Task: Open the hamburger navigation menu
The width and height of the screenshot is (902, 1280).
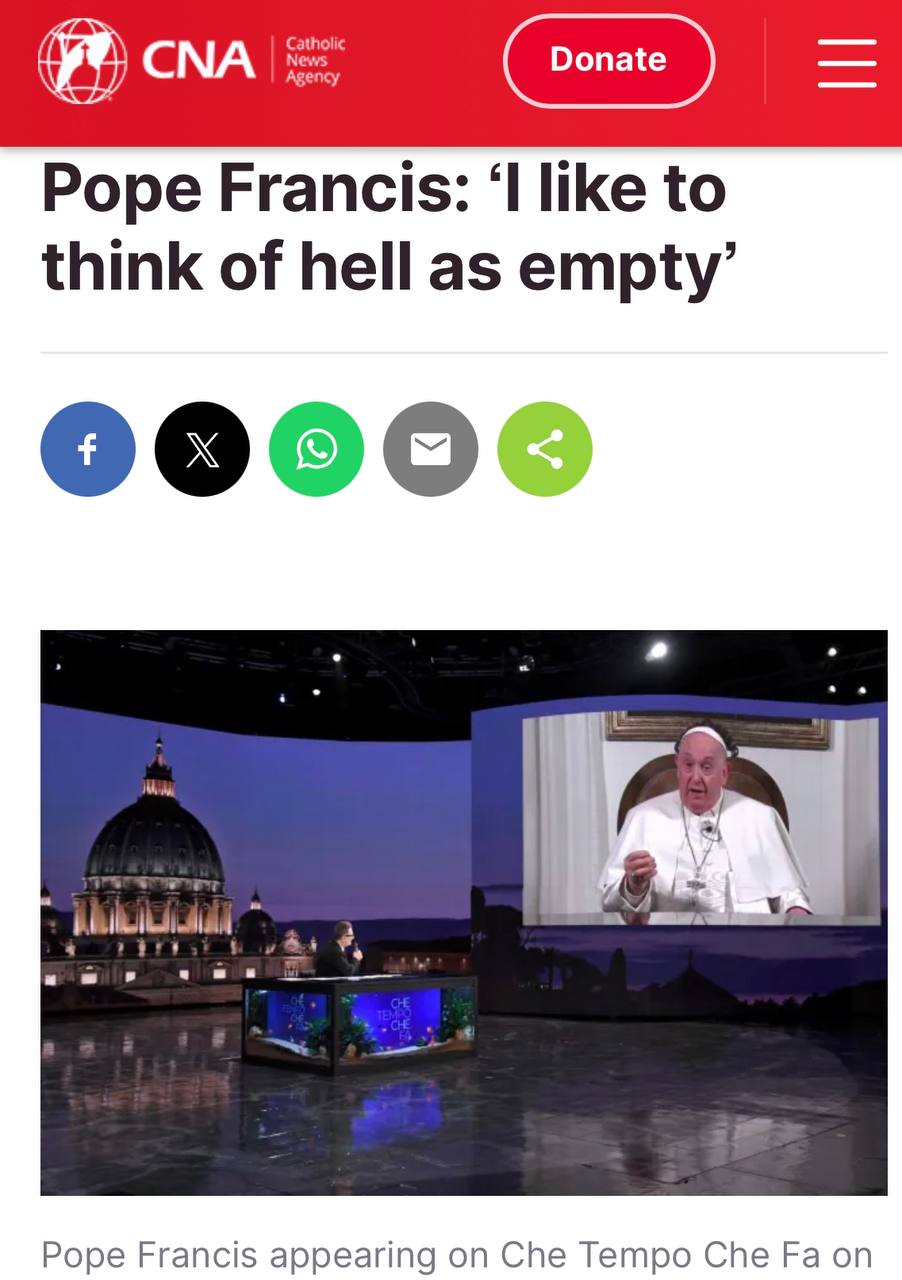Action: [846, 63]
